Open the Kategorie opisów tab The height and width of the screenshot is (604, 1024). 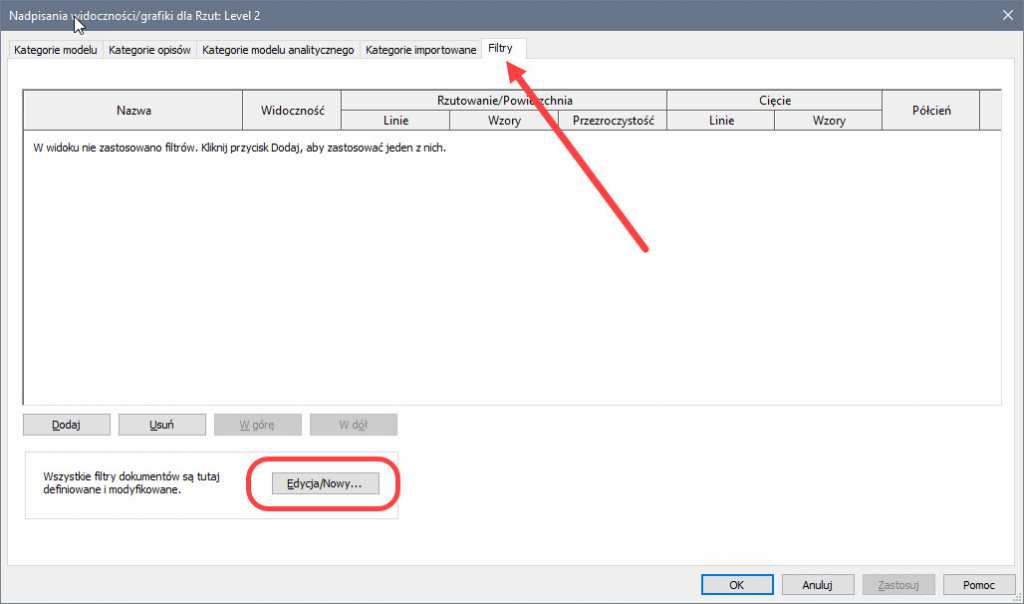[150, 50]
